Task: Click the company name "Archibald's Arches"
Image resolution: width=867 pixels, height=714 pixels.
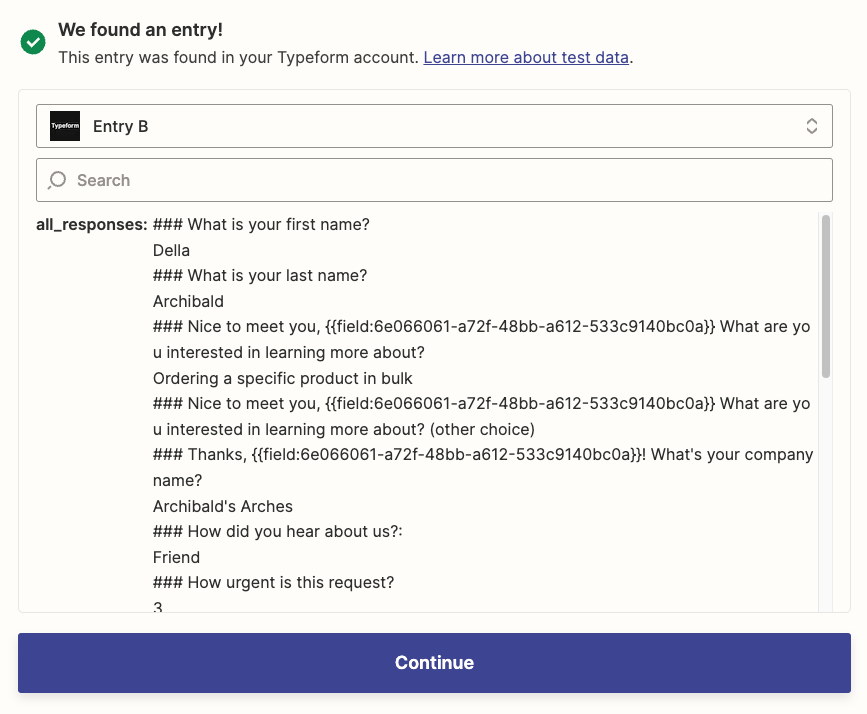Action: 223,506
